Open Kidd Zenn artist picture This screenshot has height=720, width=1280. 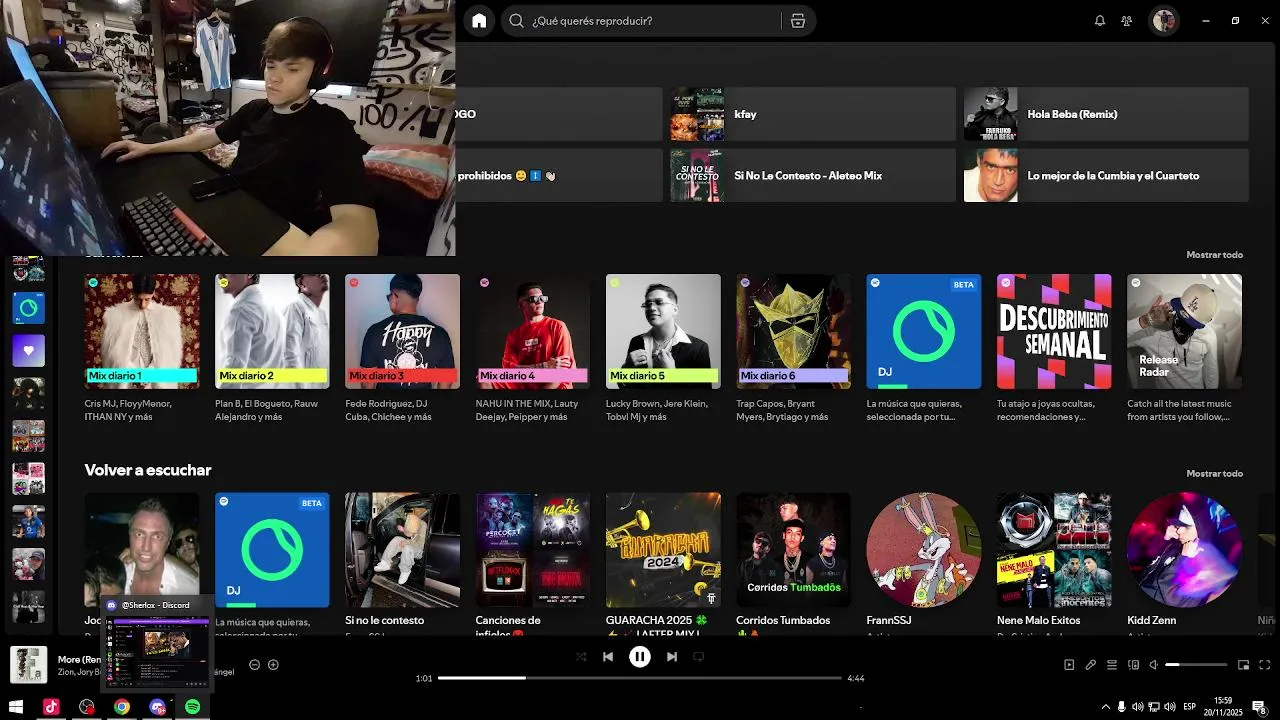click(x=1184, y=549)
